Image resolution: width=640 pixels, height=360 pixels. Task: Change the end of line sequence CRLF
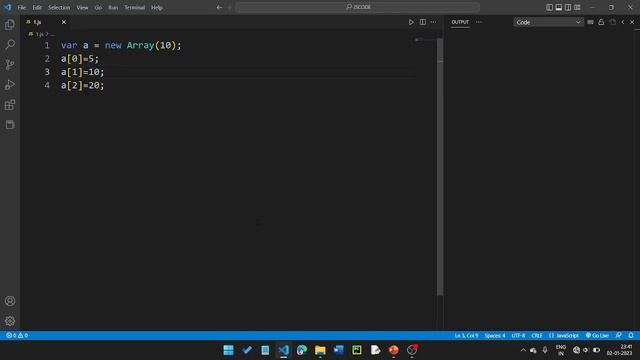537,335
